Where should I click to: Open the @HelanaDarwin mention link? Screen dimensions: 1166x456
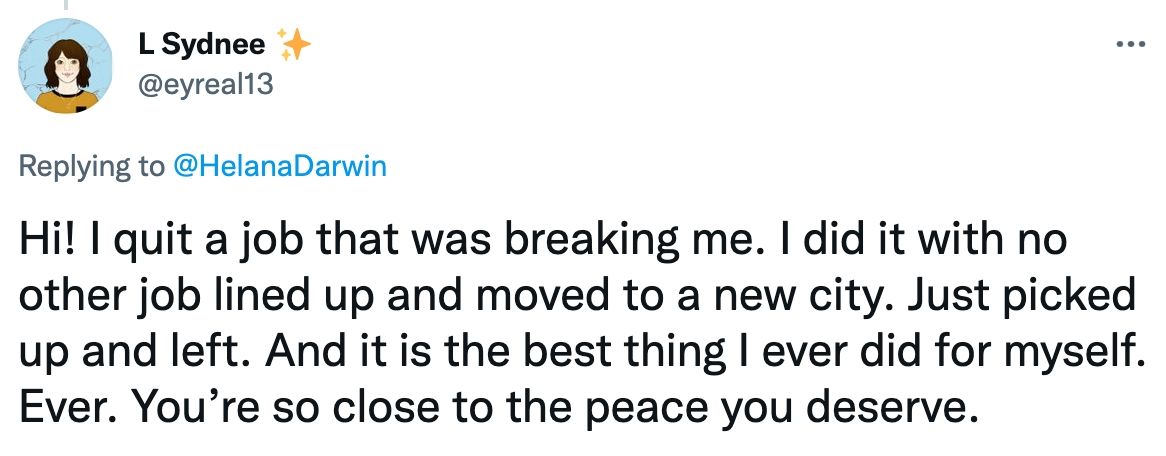280,166
